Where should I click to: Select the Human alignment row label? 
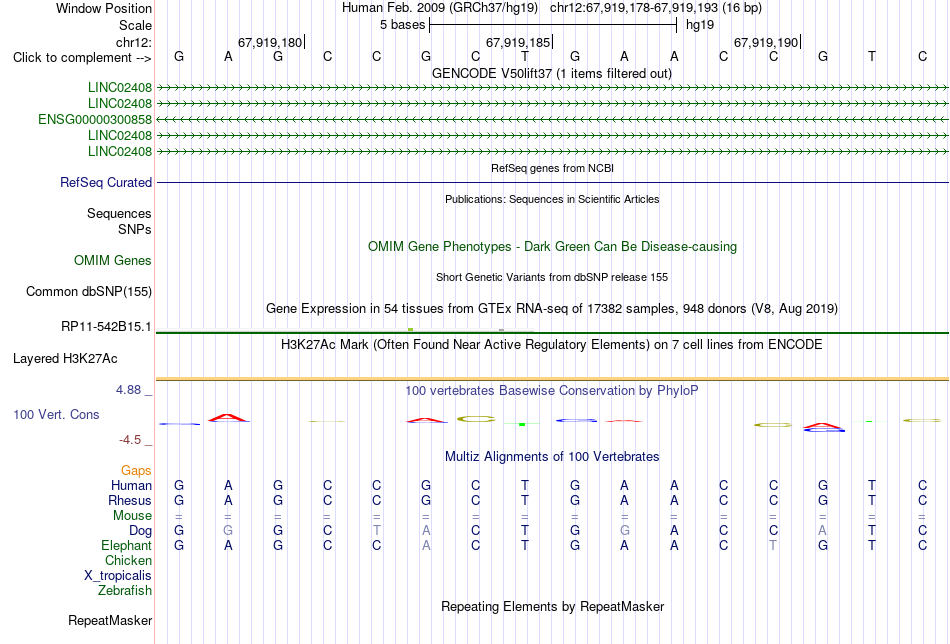pos(131,486)
